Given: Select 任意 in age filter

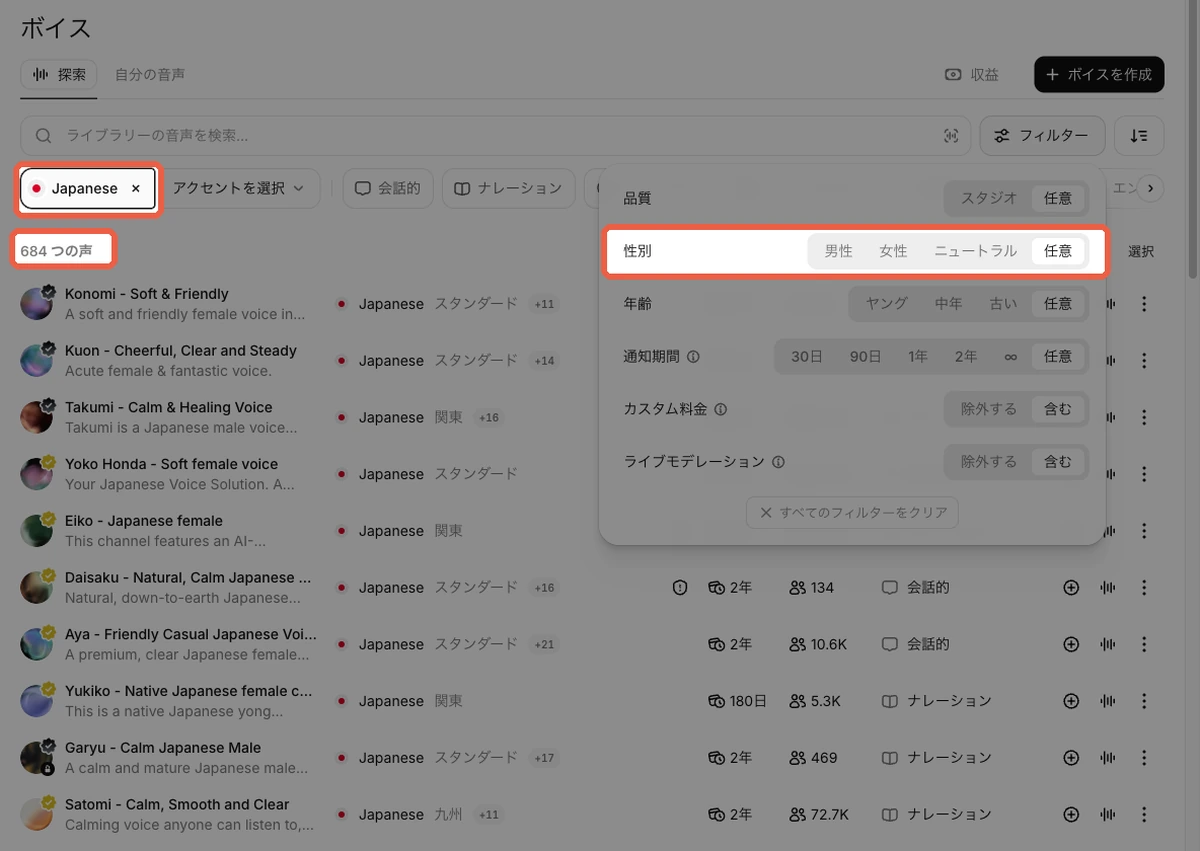Looking at the screenshot, I should pyautogui.click(x=1058, y=303).
